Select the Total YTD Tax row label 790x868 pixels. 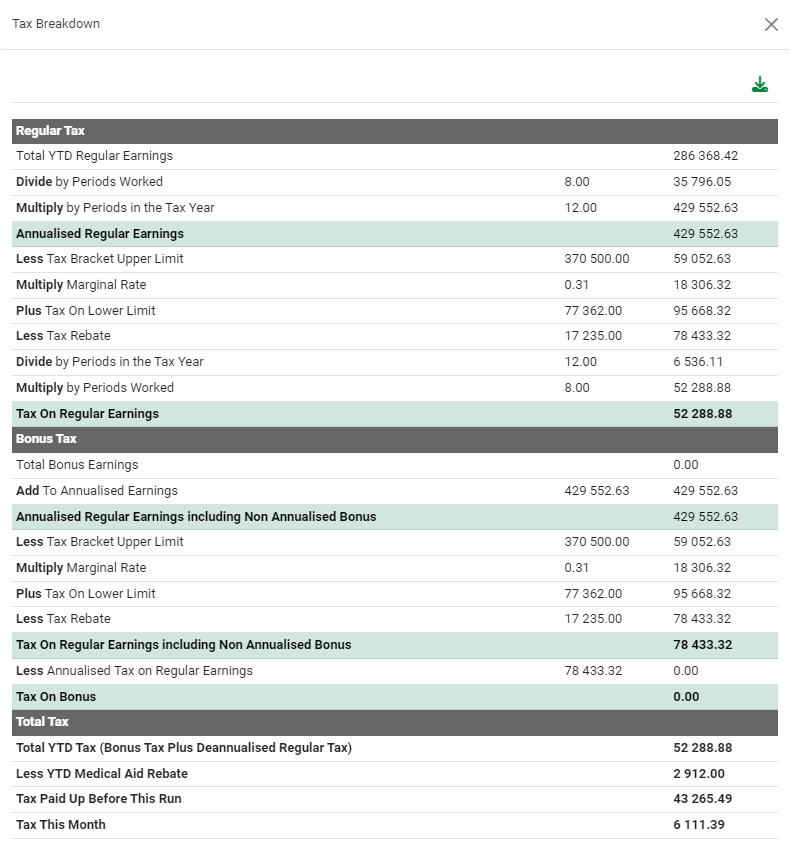pyautogui.click(x=183, y=748)
